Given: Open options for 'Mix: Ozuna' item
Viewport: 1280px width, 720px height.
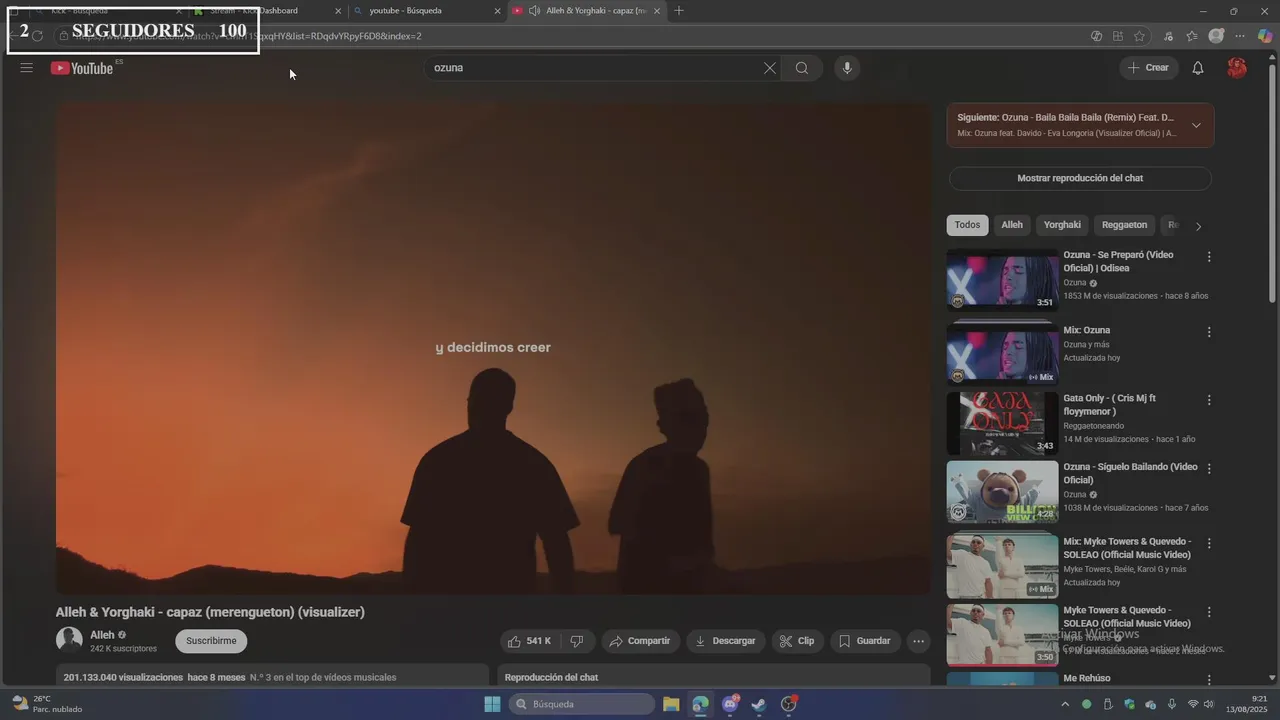Looking at the screenshot, I should [1209, 332].
